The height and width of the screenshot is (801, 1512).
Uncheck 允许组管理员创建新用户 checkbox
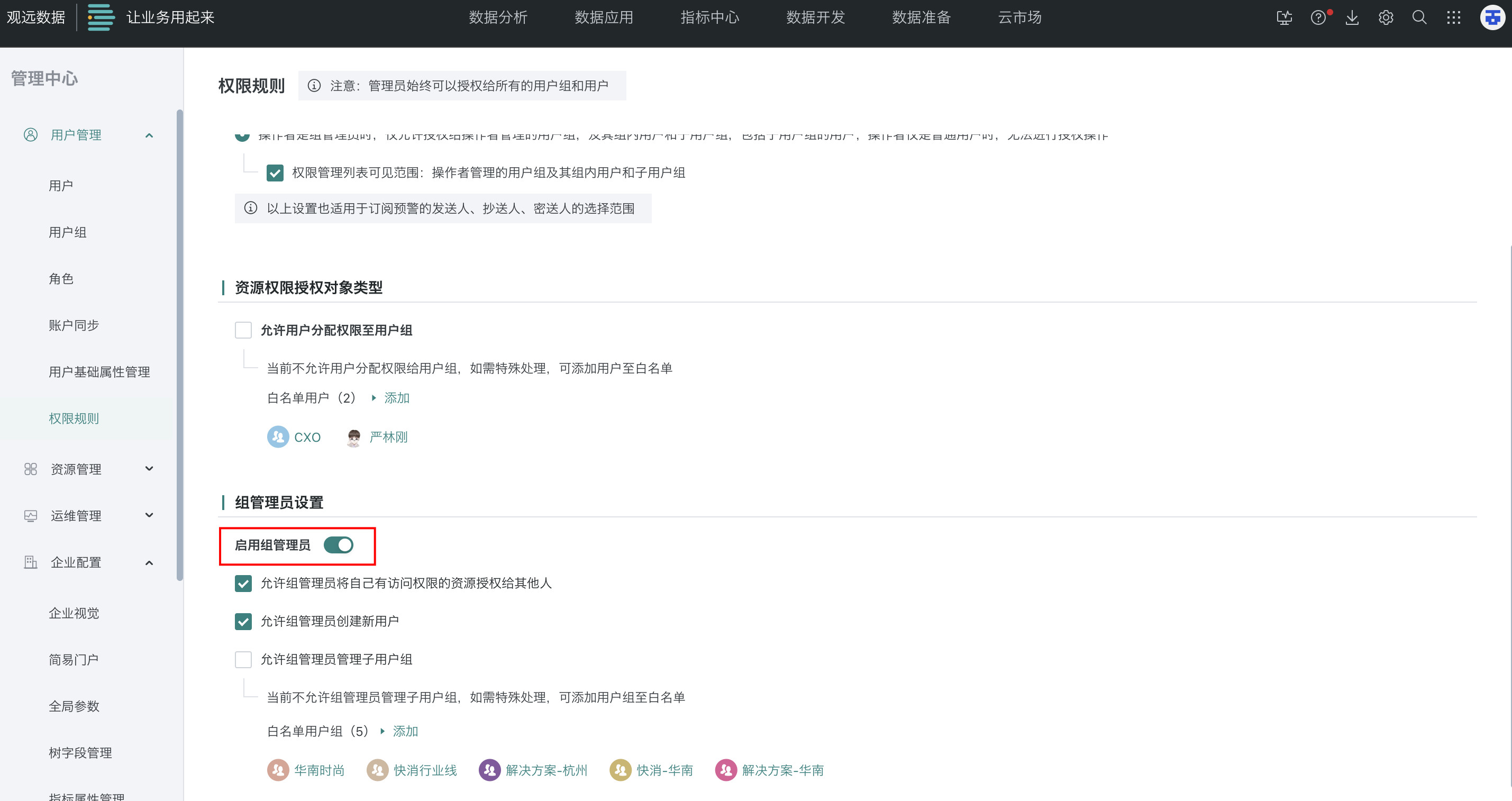(x=243, y=621)
